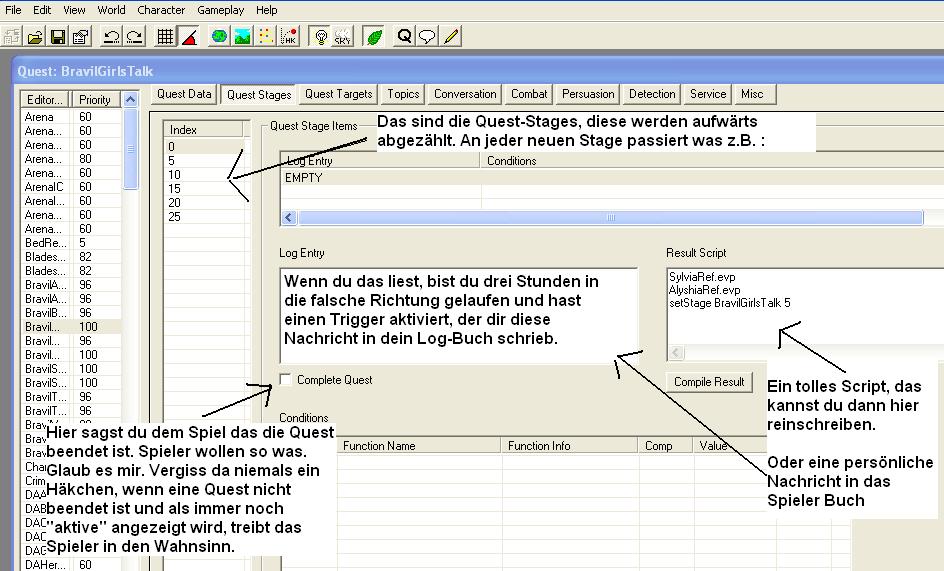Open the Topics tab
944x571 pixels.
[403, 94]
